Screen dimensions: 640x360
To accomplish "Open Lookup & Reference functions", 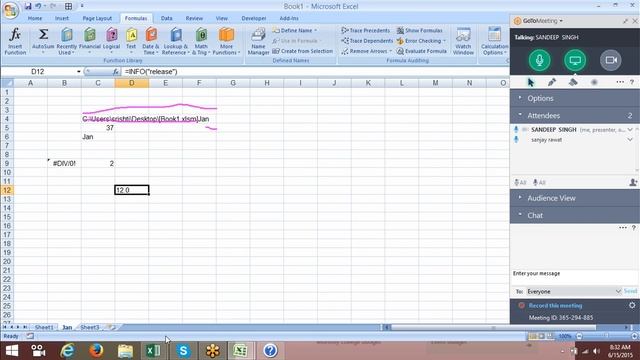I will [175, 41].
